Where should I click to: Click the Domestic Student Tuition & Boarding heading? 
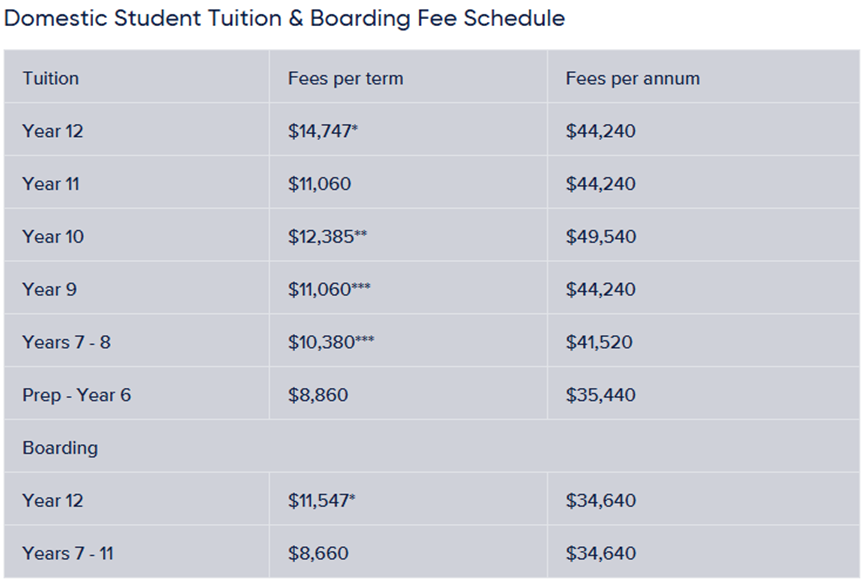coord(284,18)
